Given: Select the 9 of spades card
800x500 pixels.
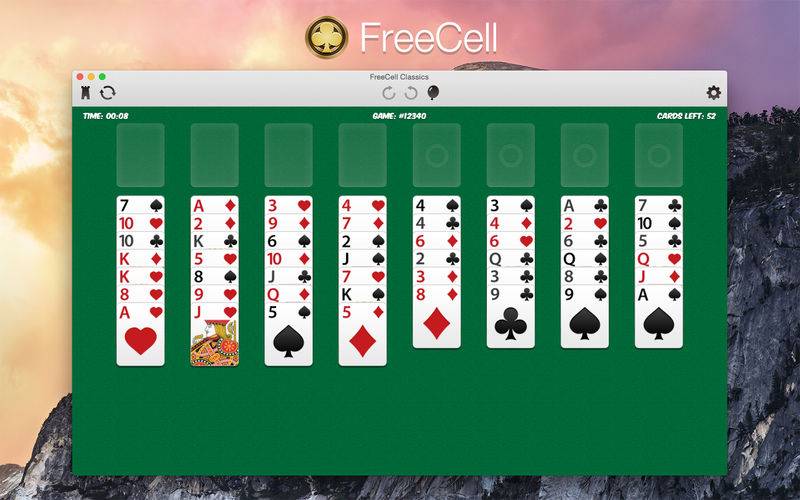Looking at the screenshot, I should coord(585,317).
